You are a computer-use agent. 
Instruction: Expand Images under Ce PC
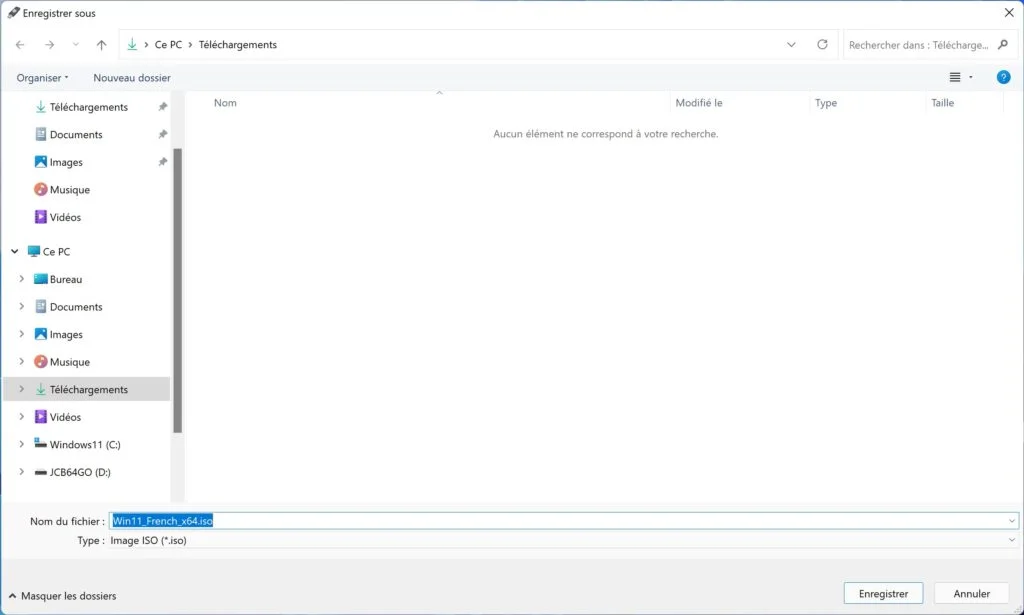point(22,334)
